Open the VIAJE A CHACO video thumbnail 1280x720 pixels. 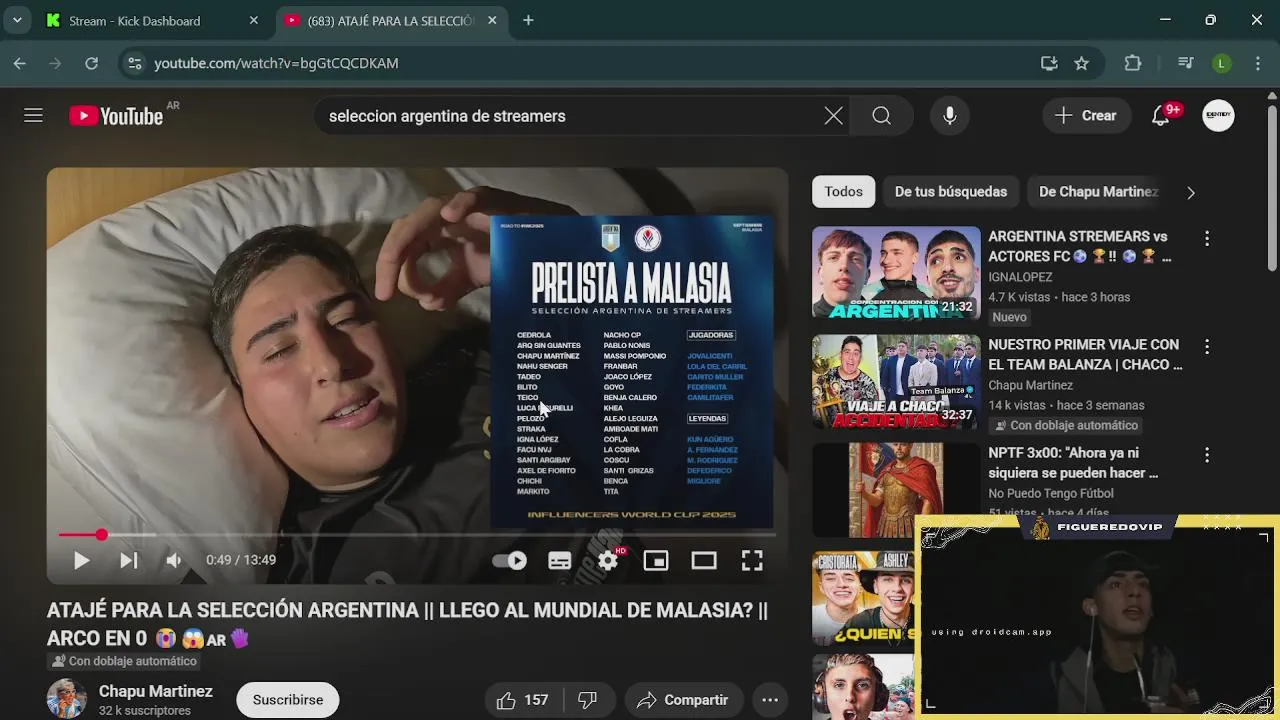[896, 381]
